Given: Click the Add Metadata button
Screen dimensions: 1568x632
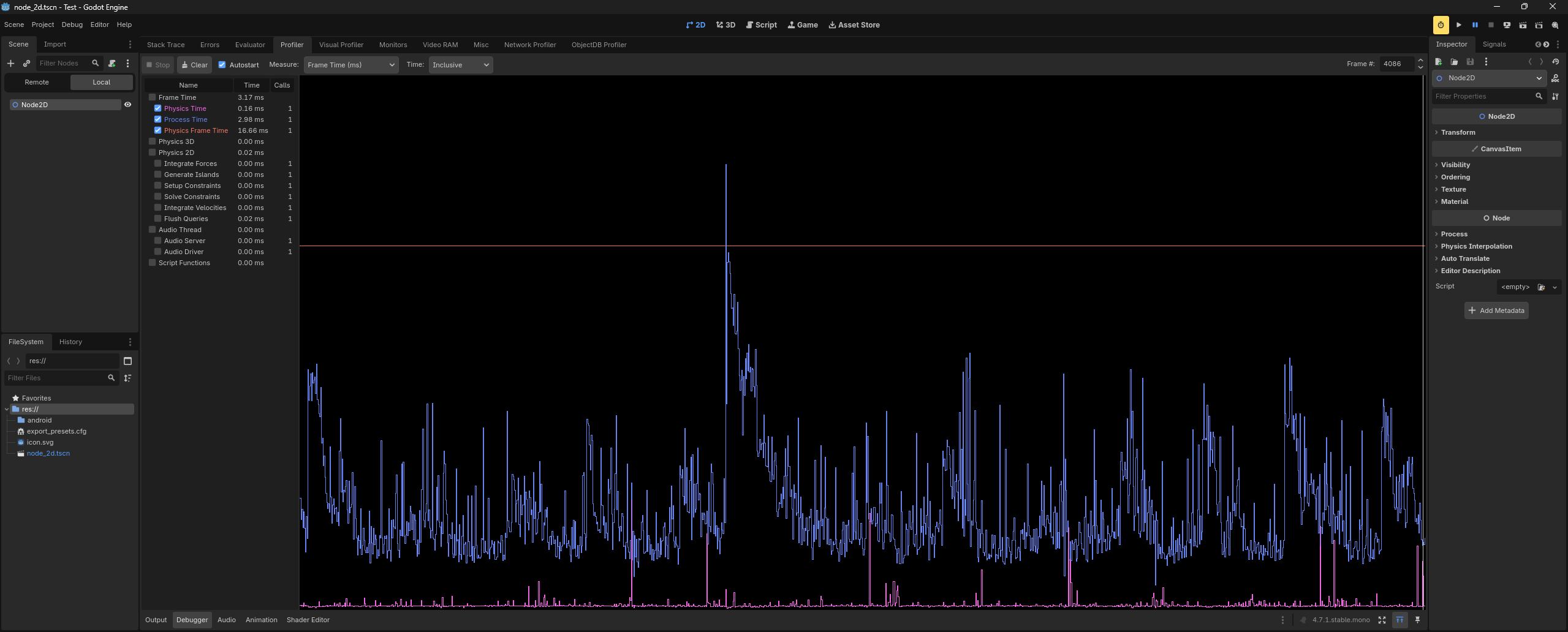Looking at the screenshot, I should click(x=1496, y=310).
